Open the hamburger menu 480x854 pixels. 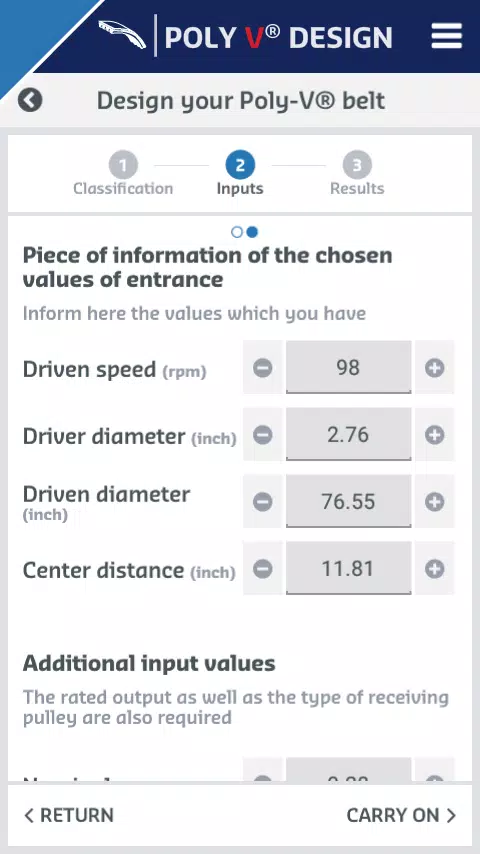point(447,36)
